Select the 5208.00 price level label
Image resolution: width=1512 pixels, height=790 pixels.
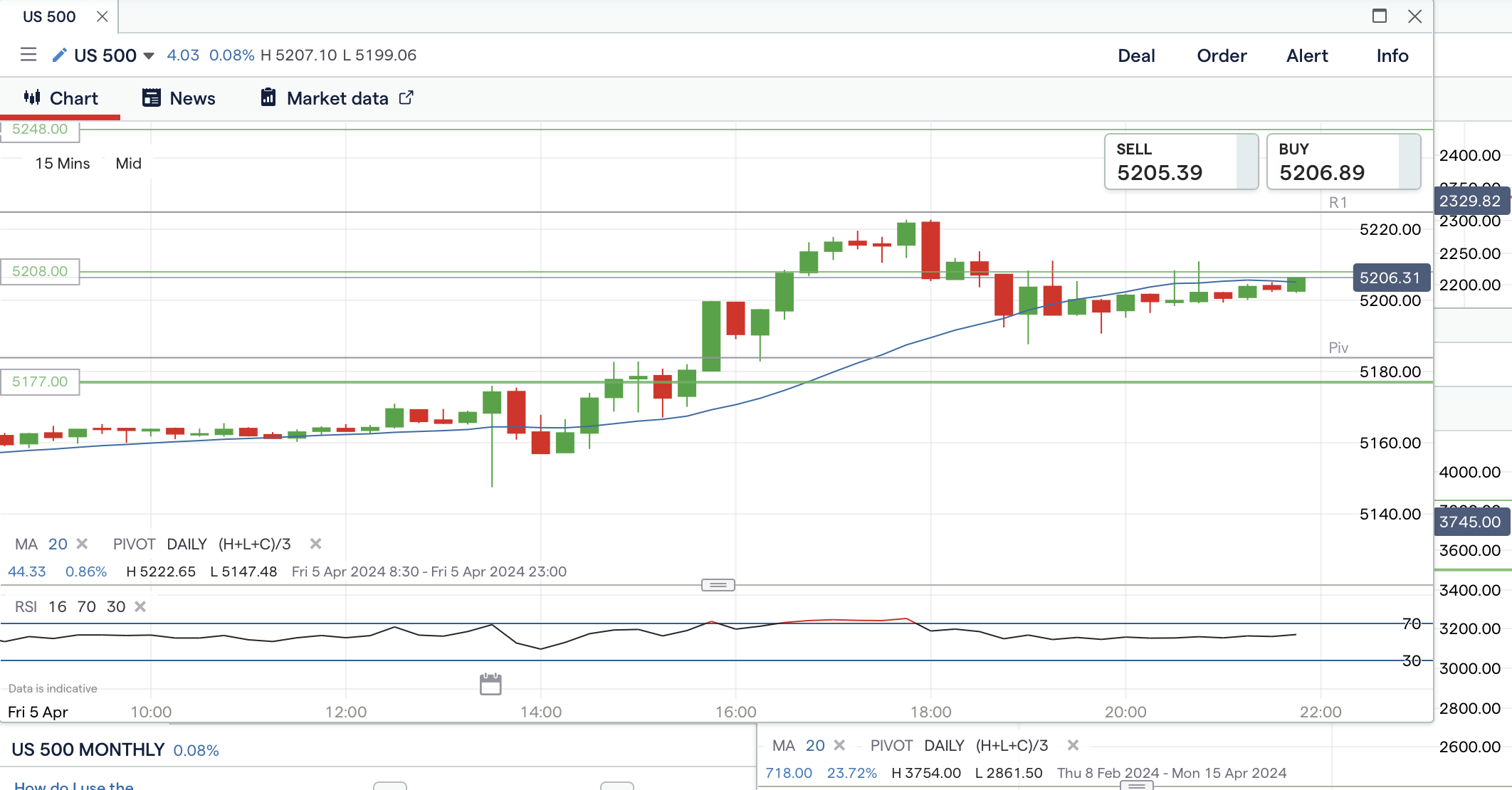click(40, 271)
